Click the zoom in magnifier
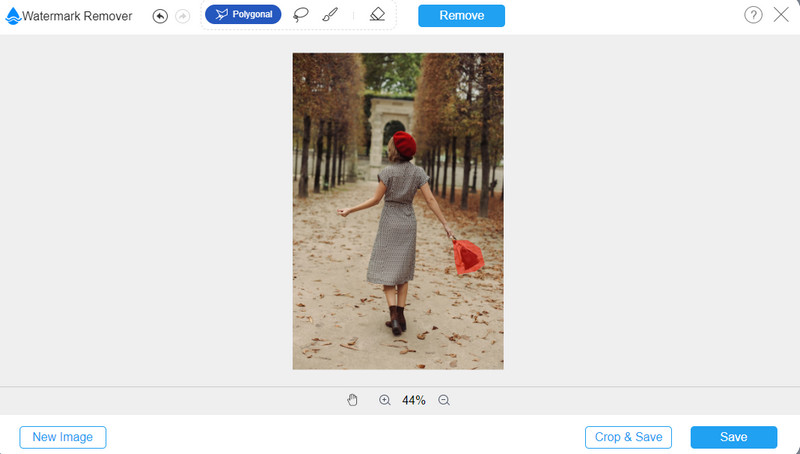The height and width of the screenshot is (454, 800). 385,400
